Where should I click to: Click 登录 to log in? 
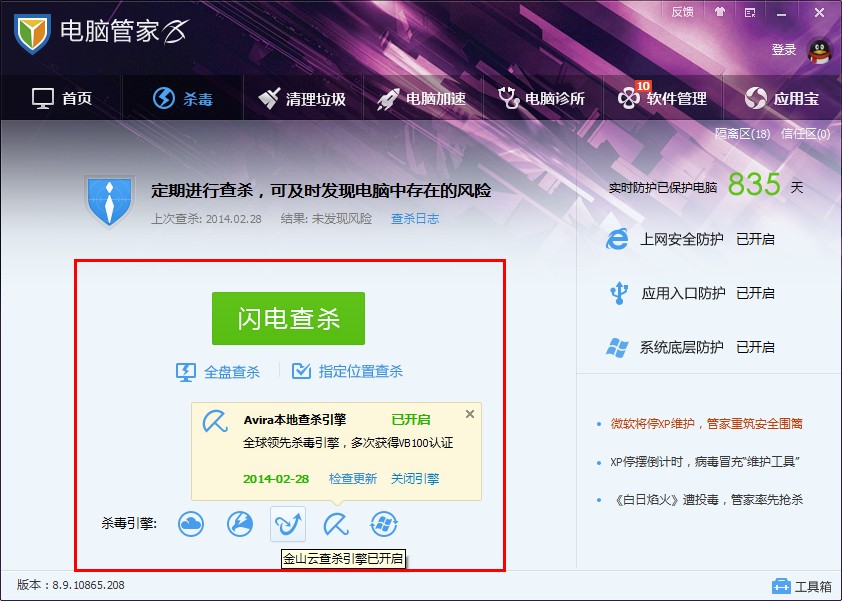(x=783, y=50)
